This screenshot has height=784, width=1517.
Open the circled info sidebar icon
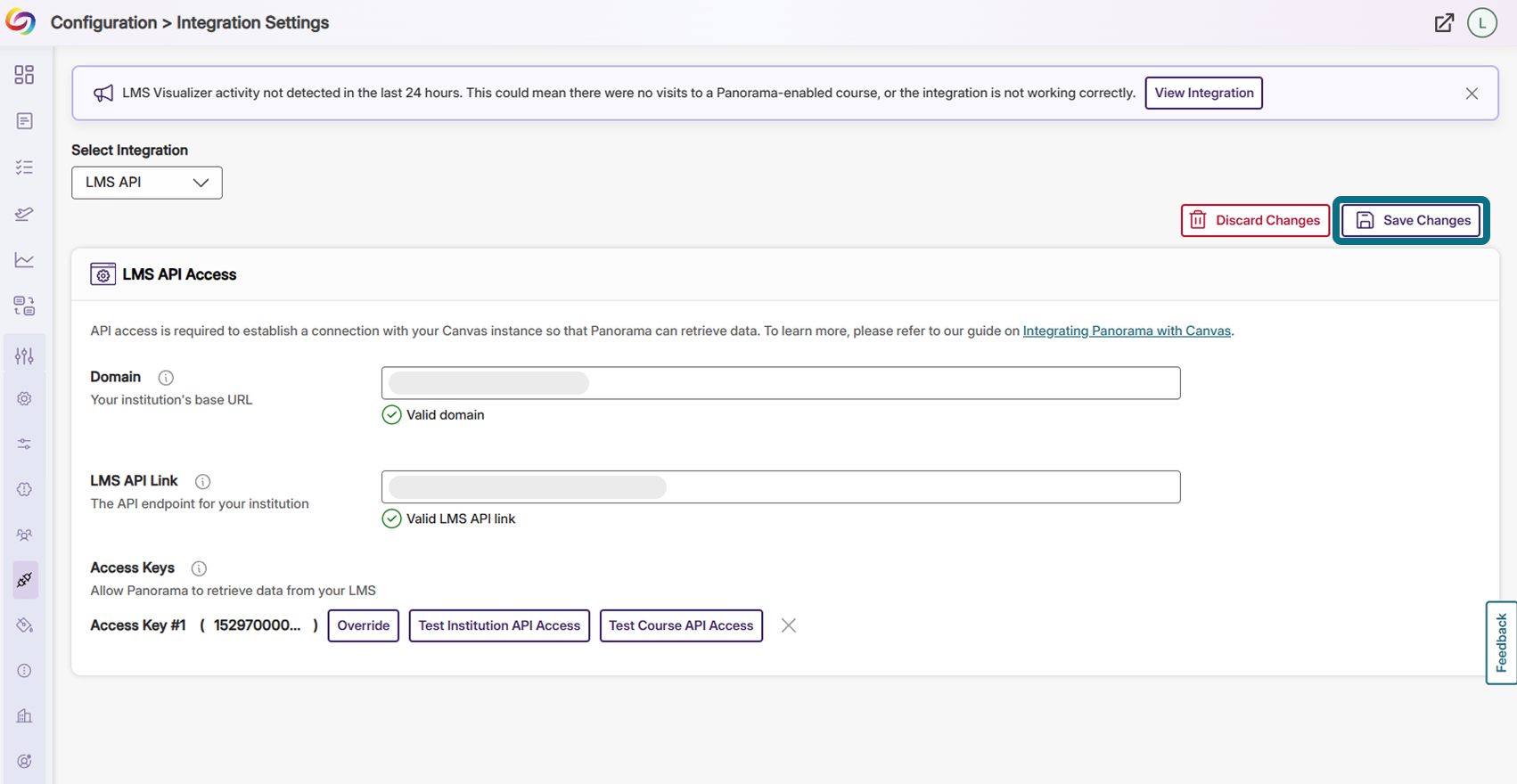pyautogui.click(x=24, y=671)
